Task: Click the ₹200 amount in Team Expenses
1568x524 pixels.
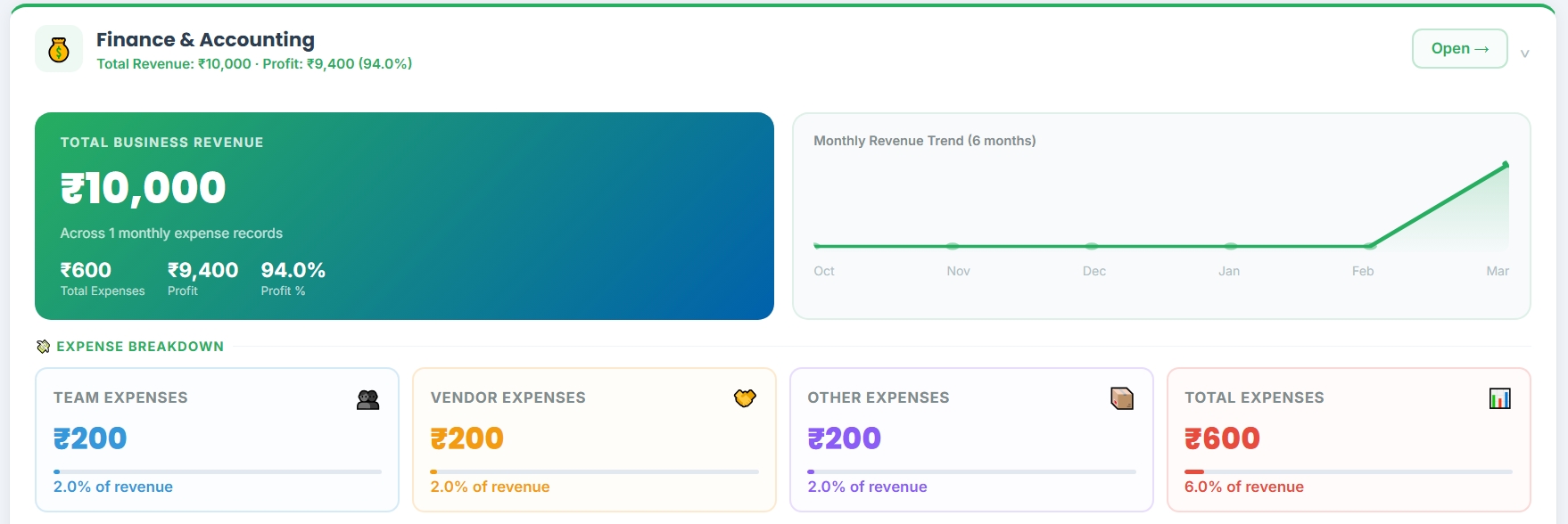Action: click(90, 438)
